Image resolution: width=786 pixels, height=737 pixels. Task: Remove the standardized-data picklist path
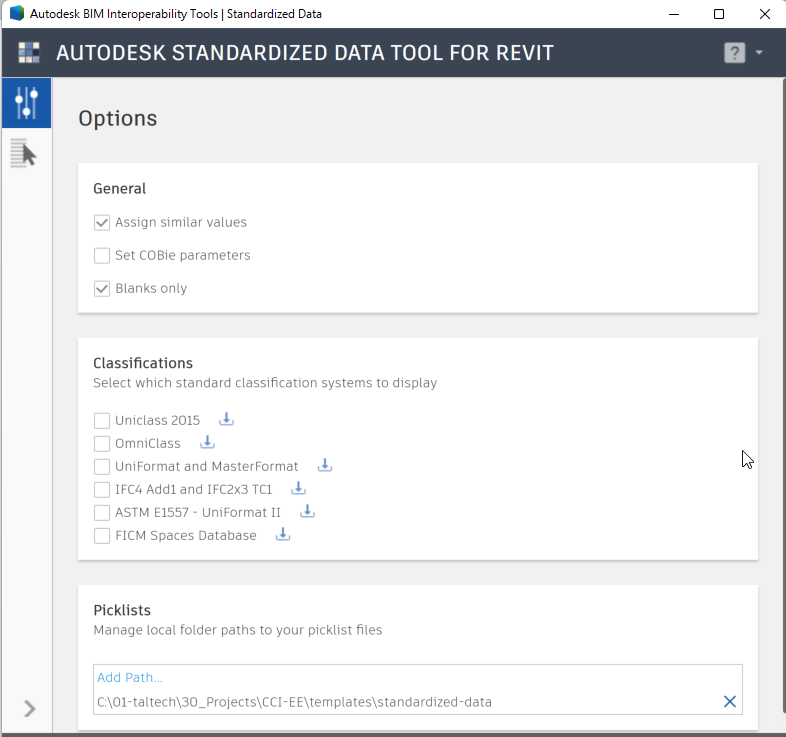click(x=730, y=701)
